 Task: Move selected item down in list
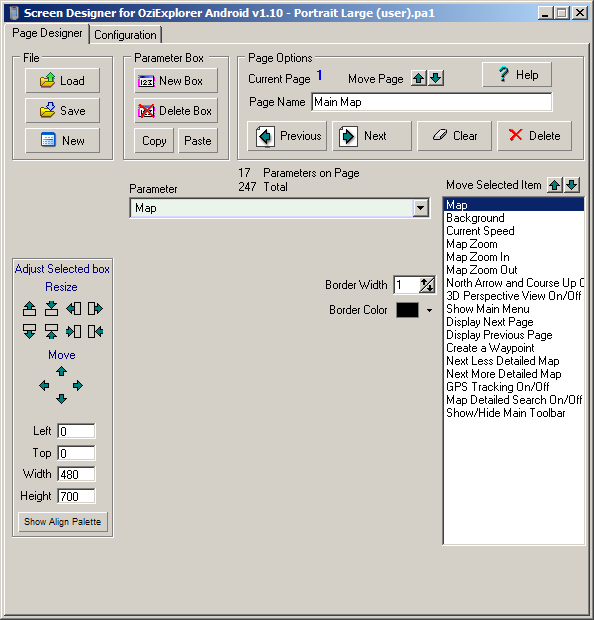tap(572, 185)
